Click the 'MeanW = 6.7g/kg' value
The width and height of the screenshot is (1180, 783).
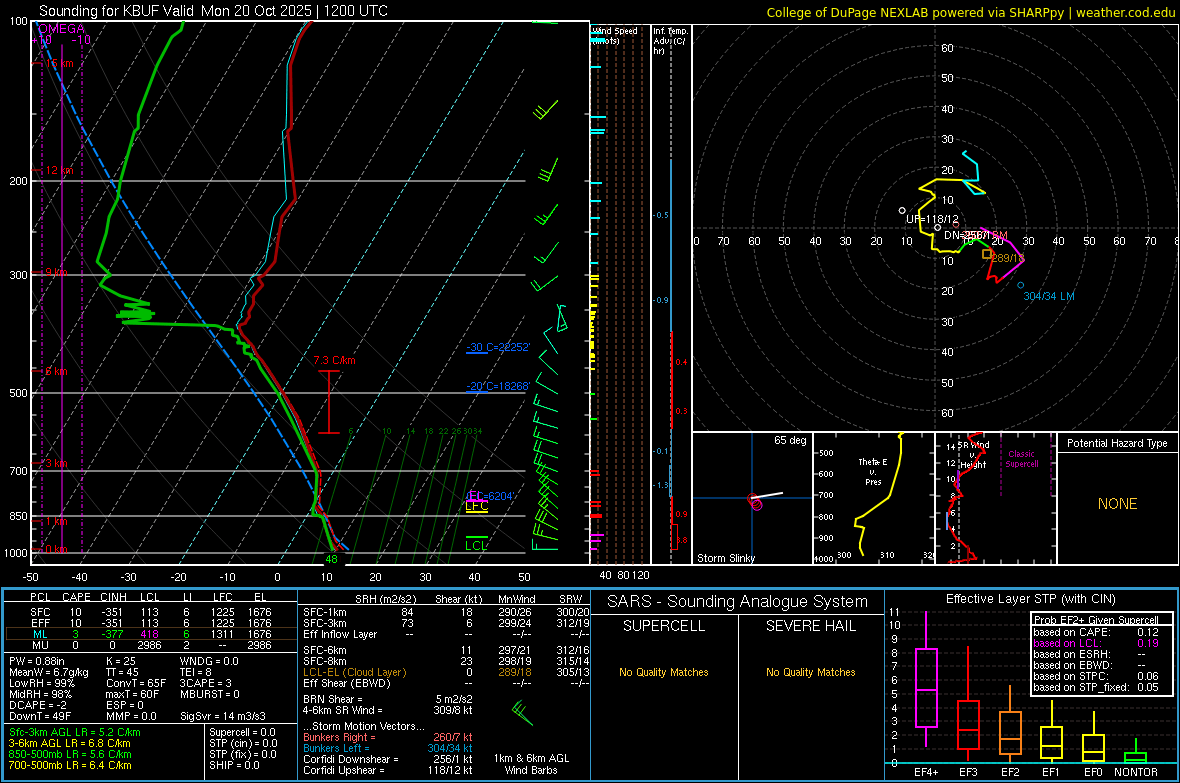pos(49,672)
